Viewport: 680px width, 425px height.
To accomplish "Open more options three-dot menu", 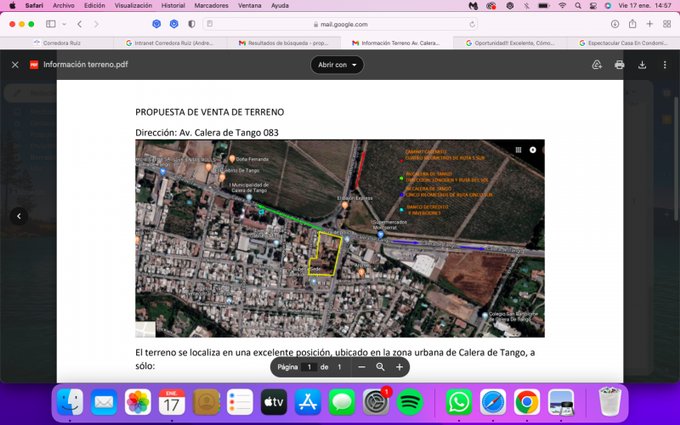I will pos(664,64).
